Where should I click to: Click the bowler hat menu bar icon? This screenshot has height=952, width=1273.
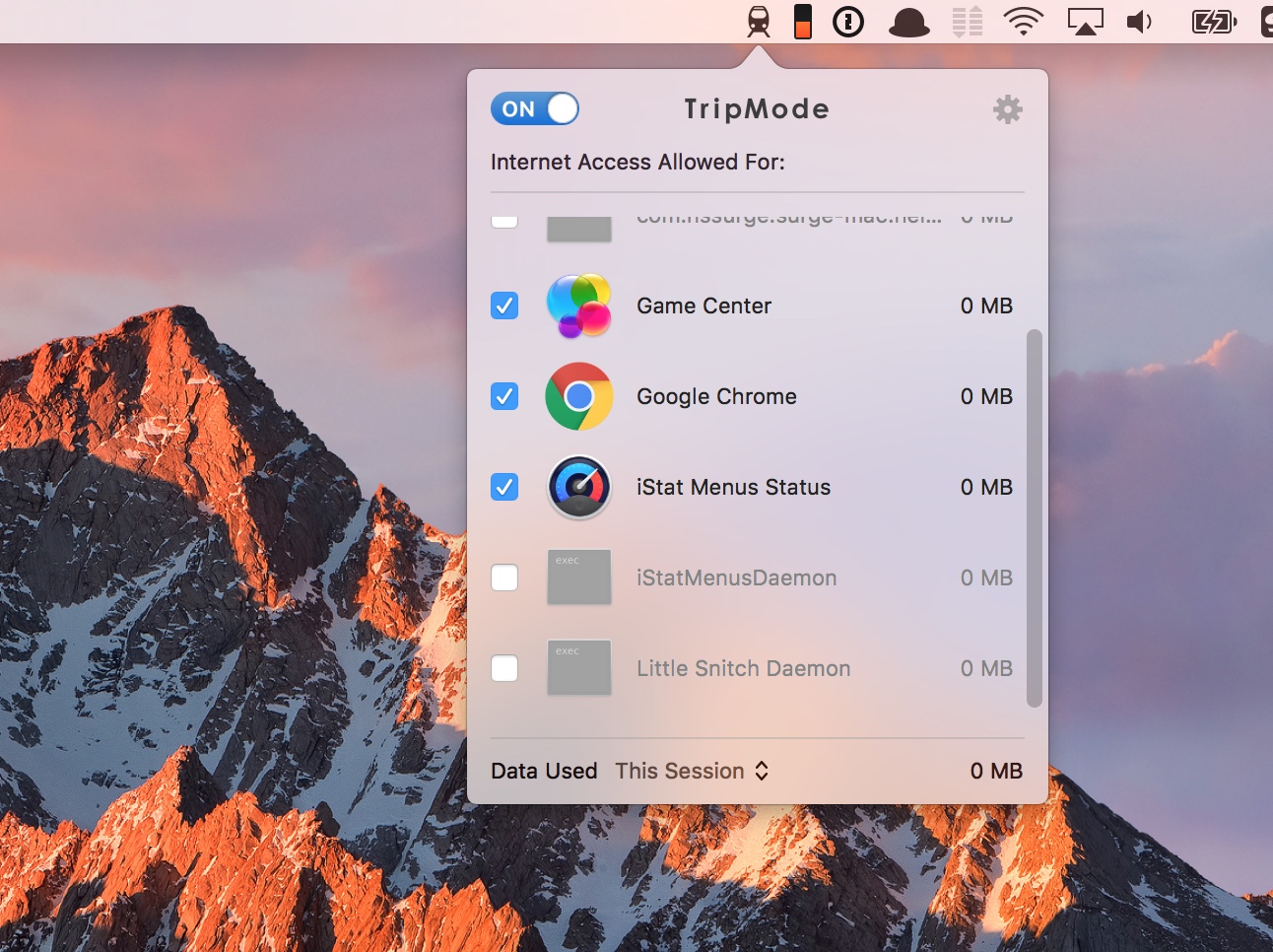(x=908, y=23)
